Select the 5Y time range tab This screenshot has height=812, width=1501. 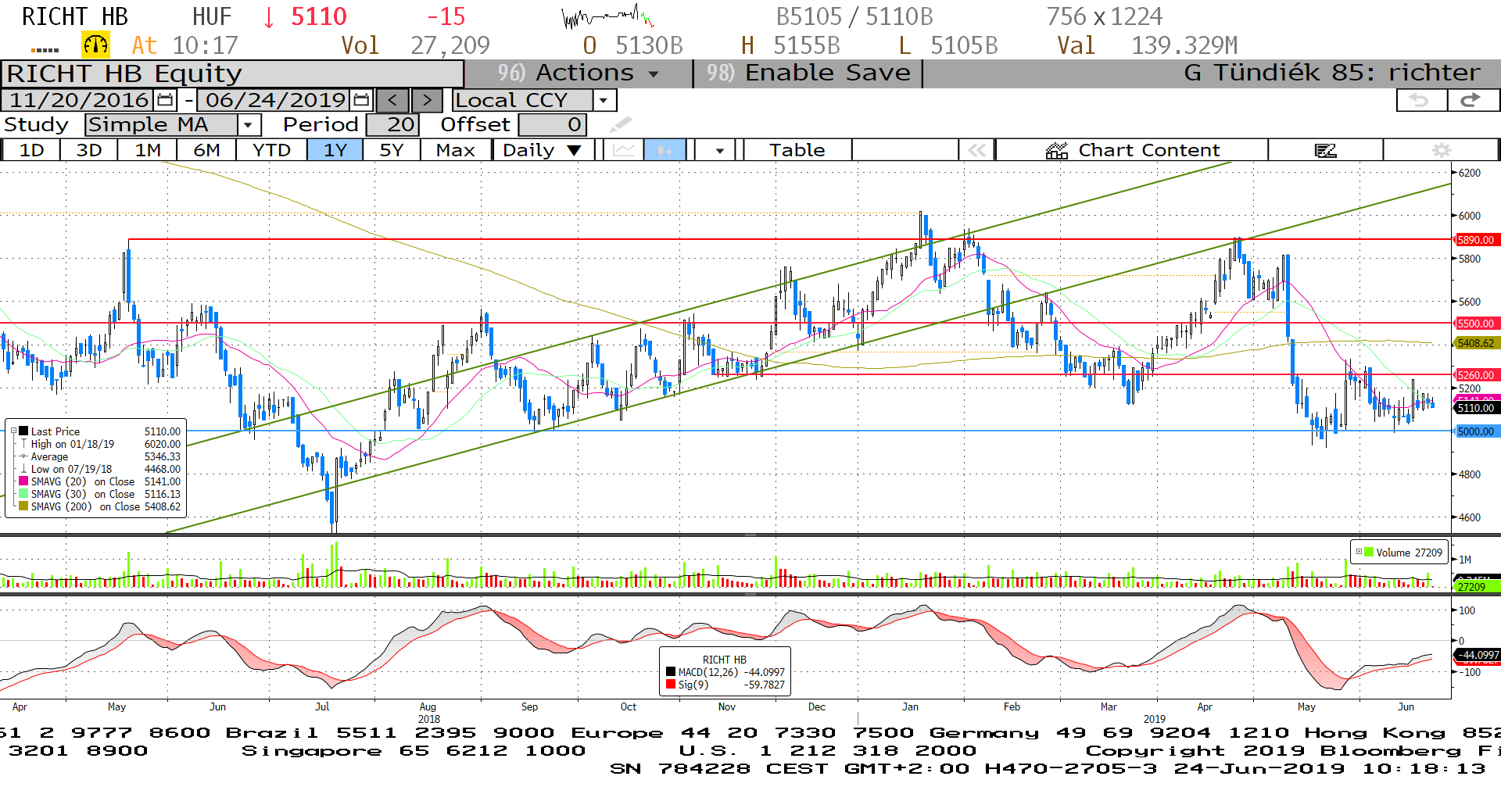coord(391,150)
